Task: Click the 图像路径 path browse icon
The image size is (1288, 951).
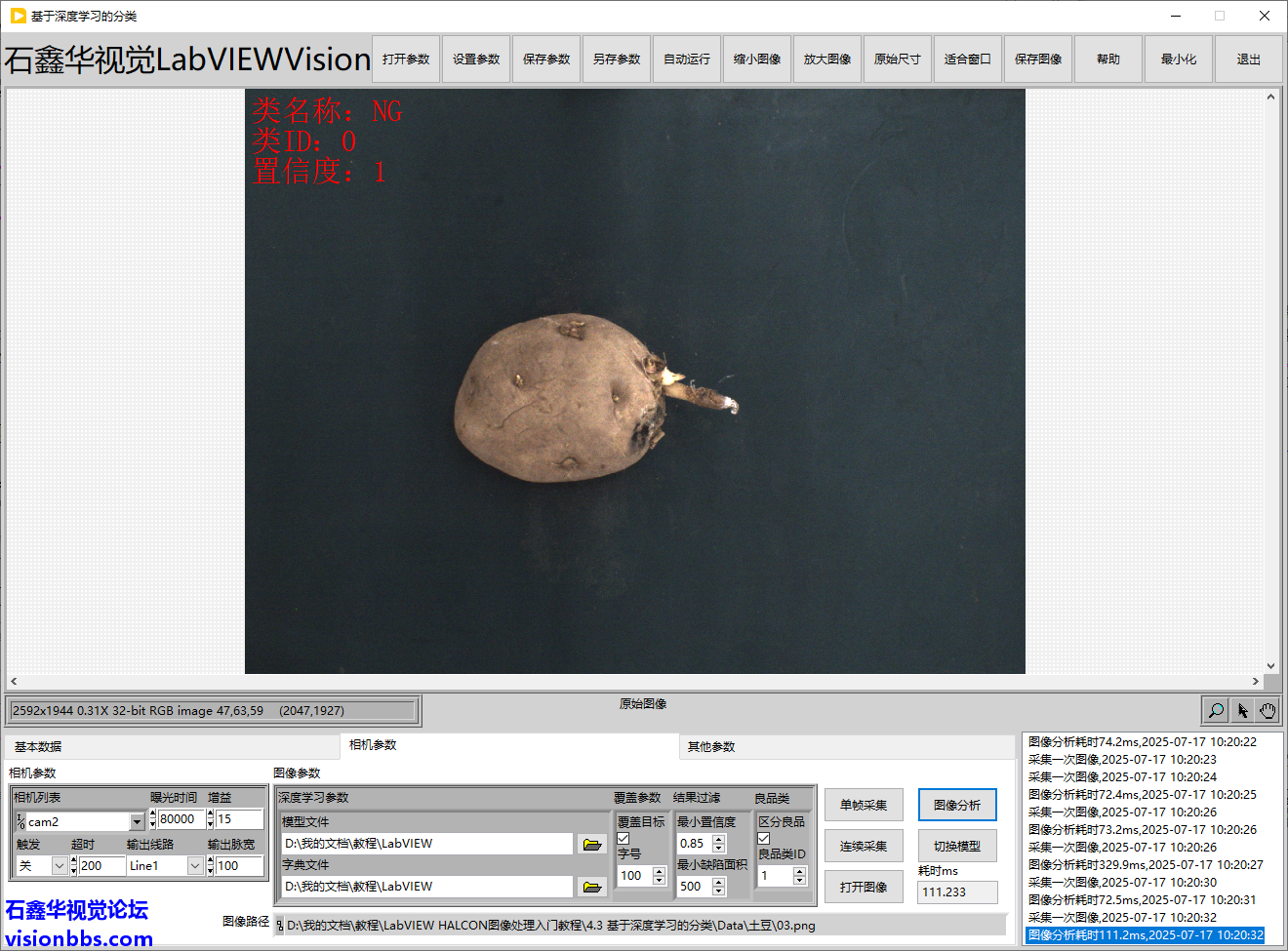Action: pos(279,926)
